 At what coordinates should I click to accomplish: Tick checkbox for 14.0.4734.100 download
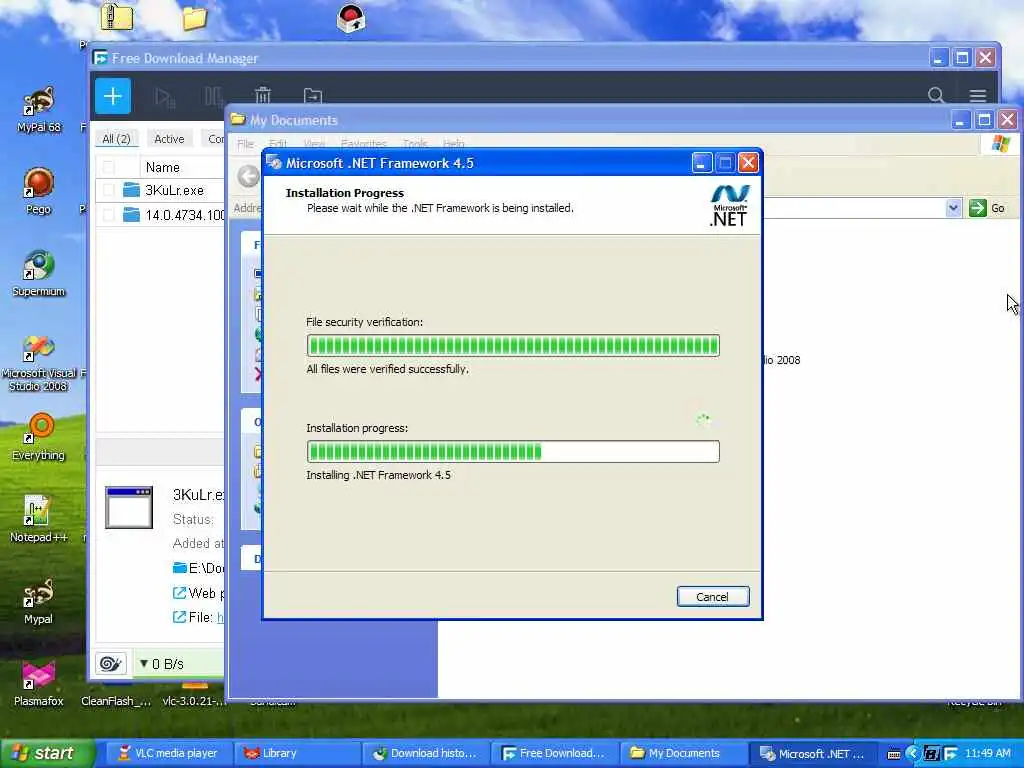[x=108, y=214]
